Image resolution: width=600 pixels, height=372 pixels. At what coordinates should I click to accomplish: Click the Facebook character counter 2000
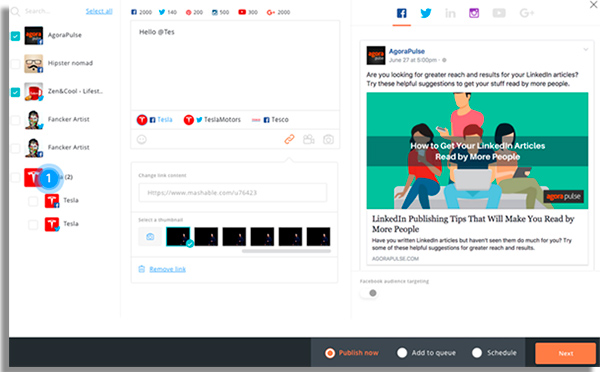click(x=142, y=12)
